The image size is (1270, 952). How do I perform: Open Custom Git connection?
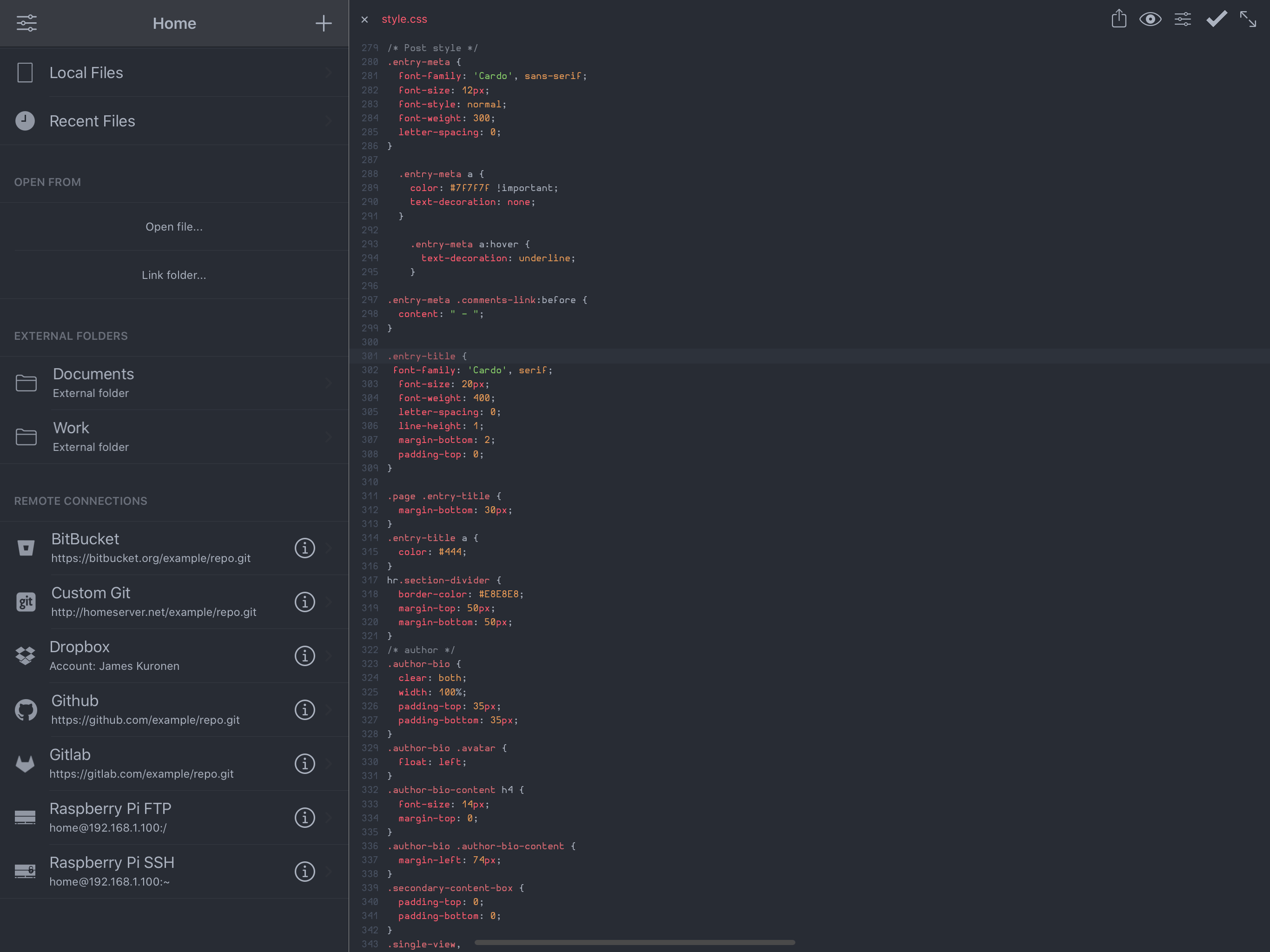tap(174, 602)
